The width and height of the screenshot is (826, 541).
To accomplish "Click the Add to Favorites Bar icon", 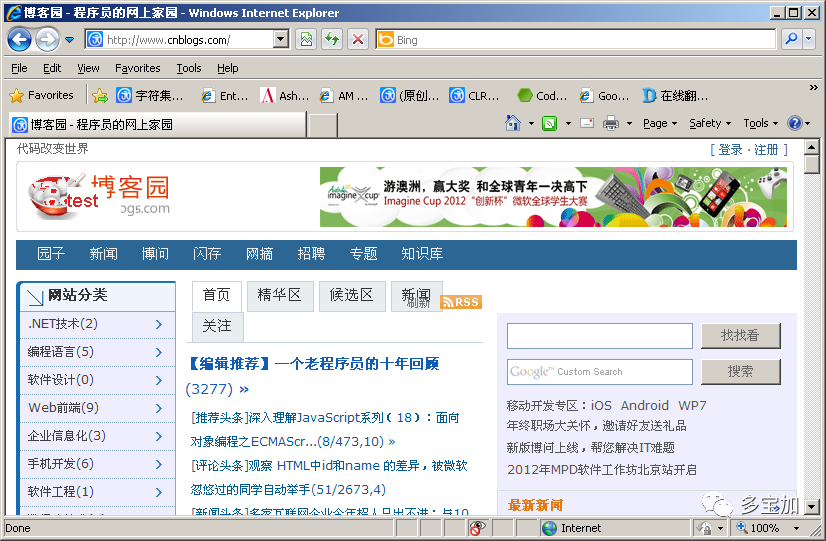I will pyautogui.click(x=100, y=95).
